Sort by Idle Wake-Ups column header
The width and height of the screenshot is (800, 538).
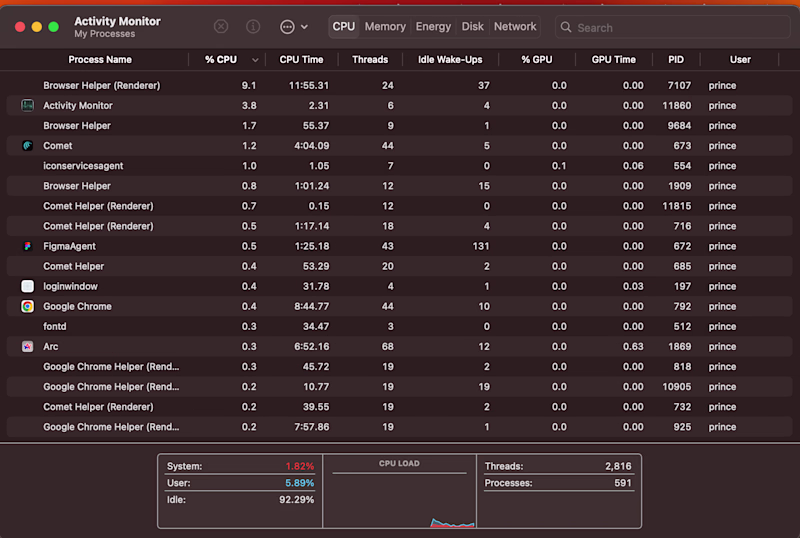[450, 60]
